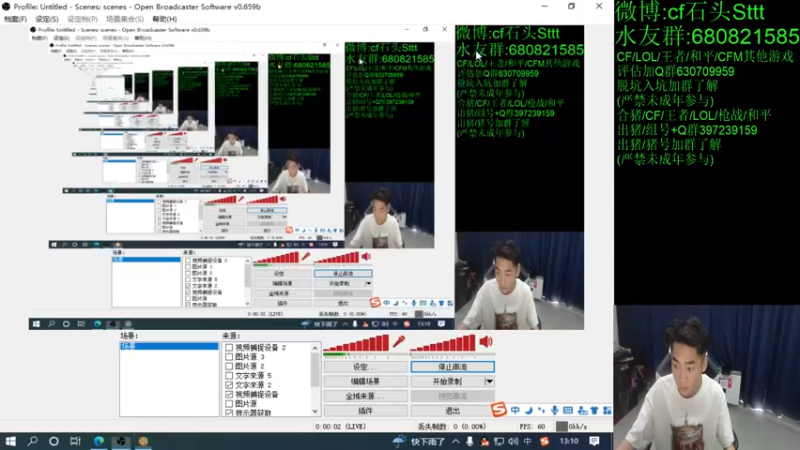800x450 pixels.
Task: Click the Chinese 中 IME indicator in system tray
Action: 528,441
